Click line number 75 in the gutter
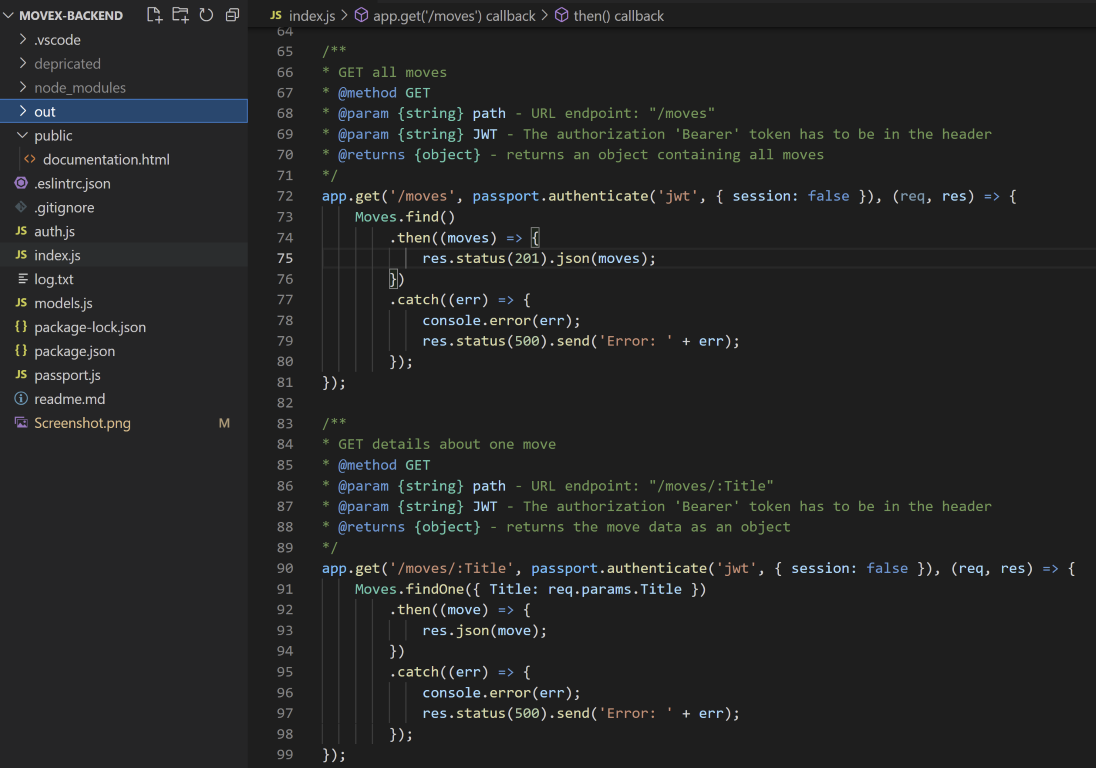 coord(284,258)
